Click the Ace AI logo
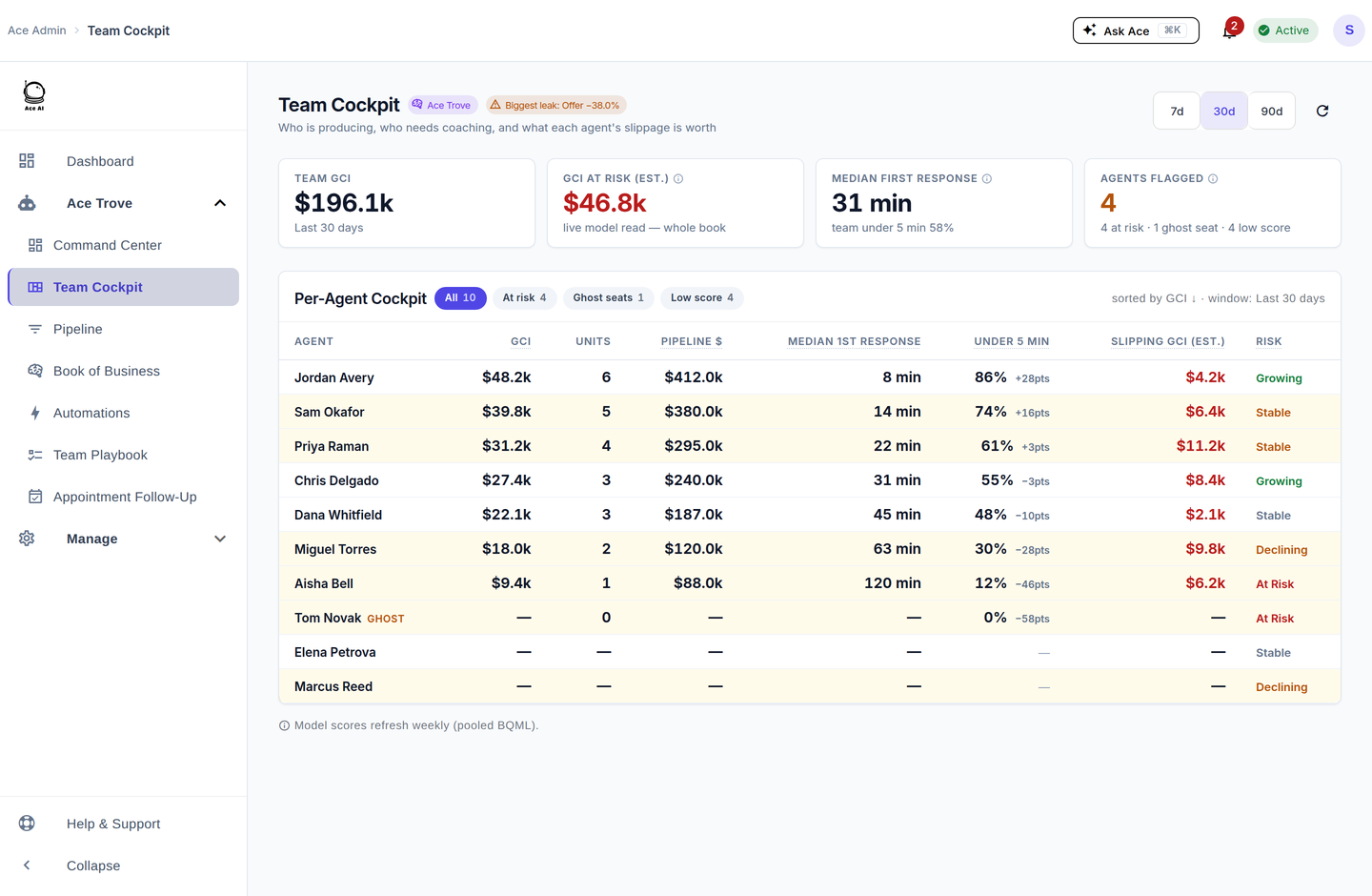This screenshot has height=896, width=1372. point(34,95)
